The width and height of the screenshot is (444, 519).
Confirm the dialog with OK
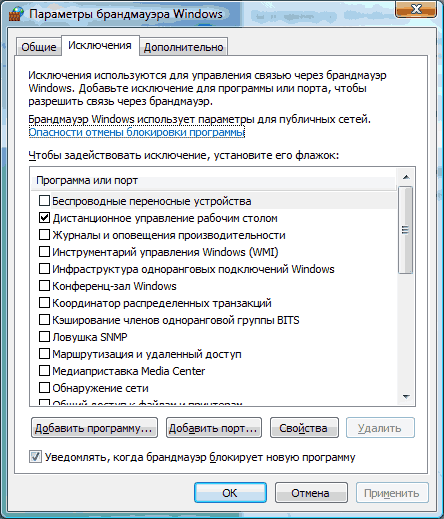[x=230, y=493]
